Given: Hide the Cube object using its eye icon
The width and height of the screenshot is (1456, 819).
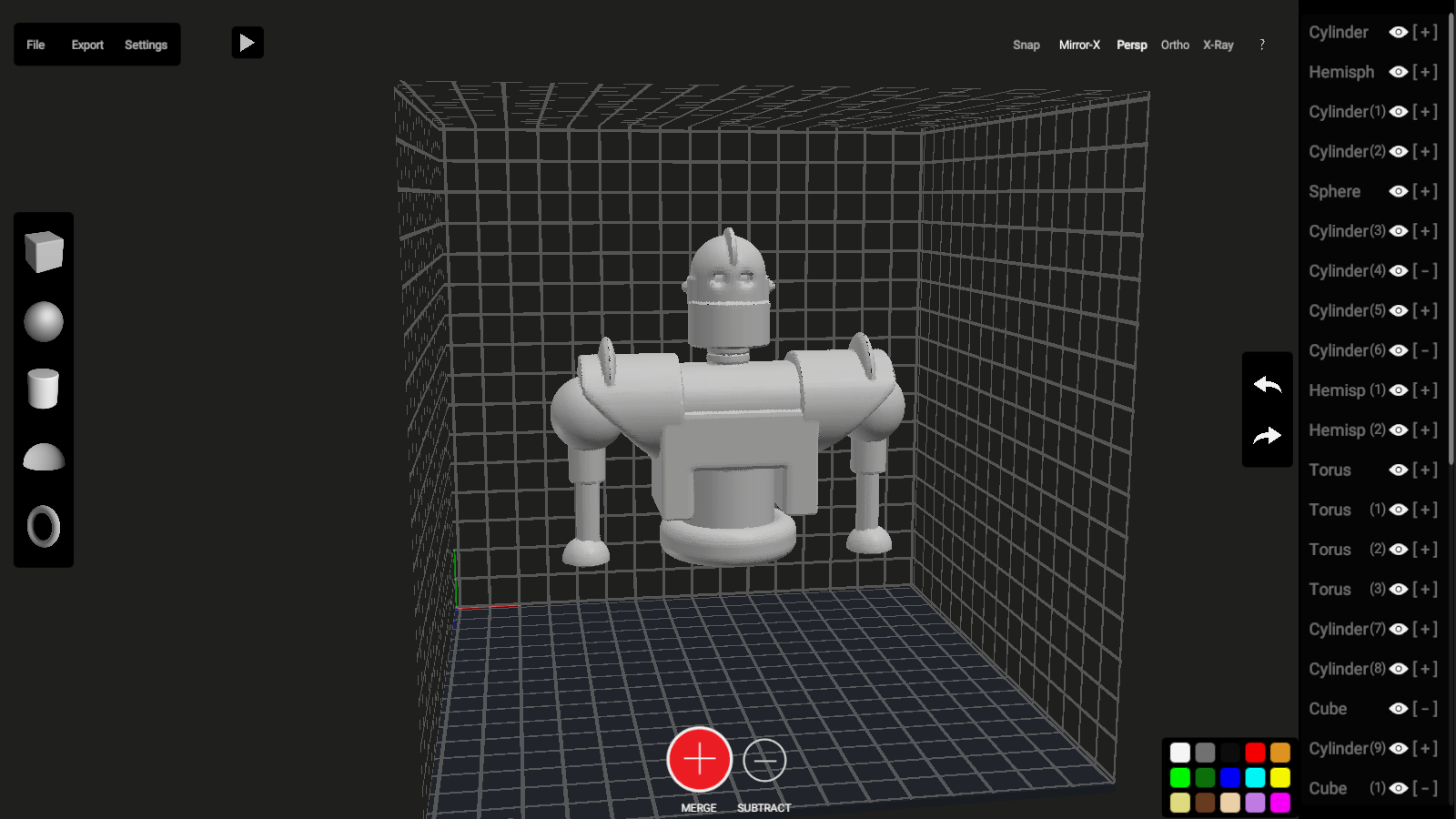Looking at the screenshot, I should (1399, 709).
